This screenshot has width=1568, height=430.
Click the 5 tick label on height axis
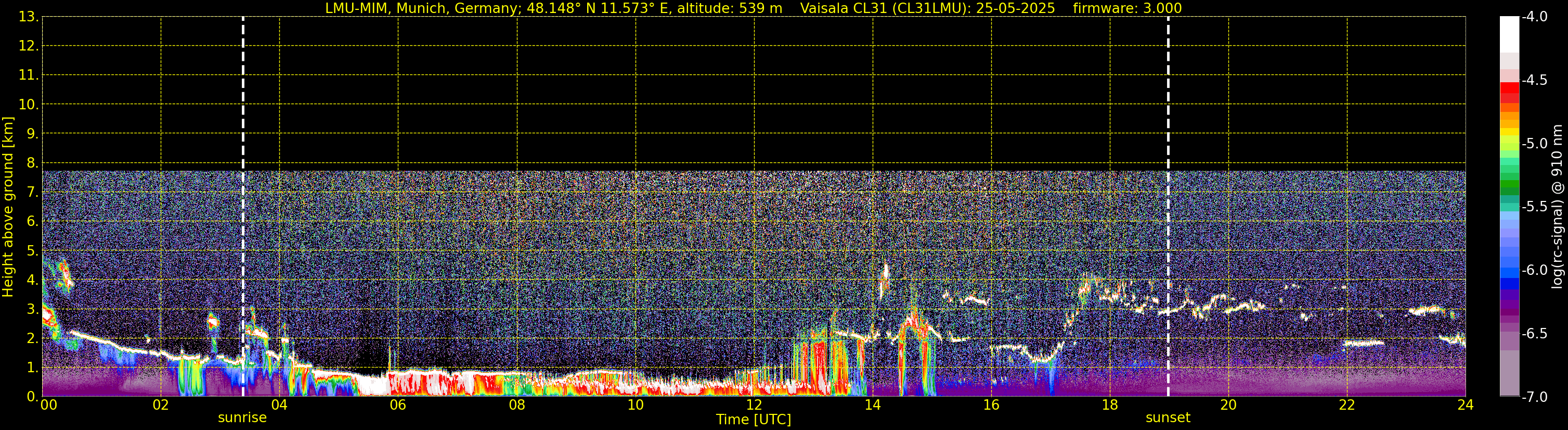(32, 250)
